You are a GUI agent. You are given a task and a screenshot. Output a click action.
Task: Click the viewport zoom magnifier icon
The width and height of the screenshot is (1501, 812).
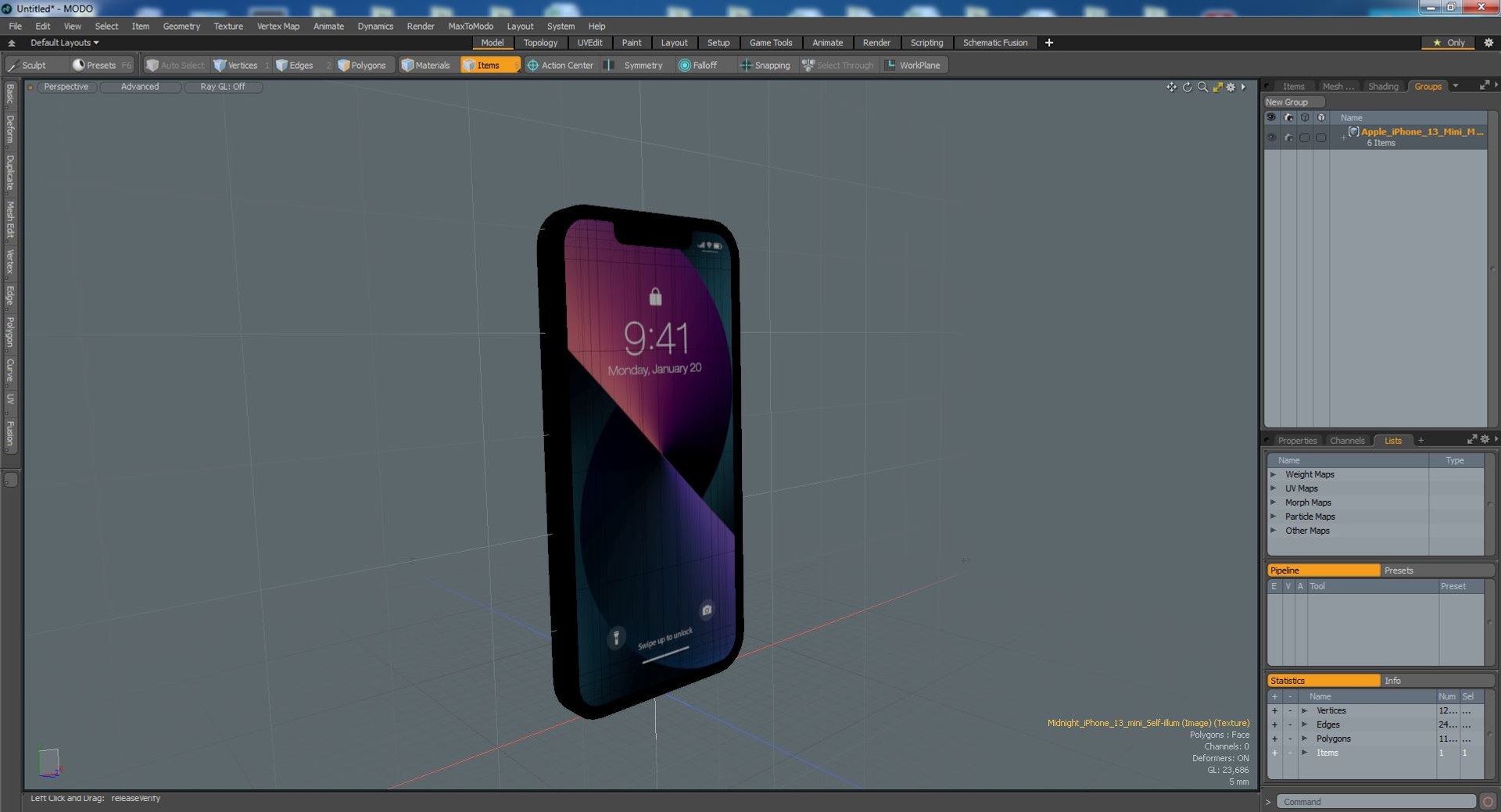pos(1202,87)
